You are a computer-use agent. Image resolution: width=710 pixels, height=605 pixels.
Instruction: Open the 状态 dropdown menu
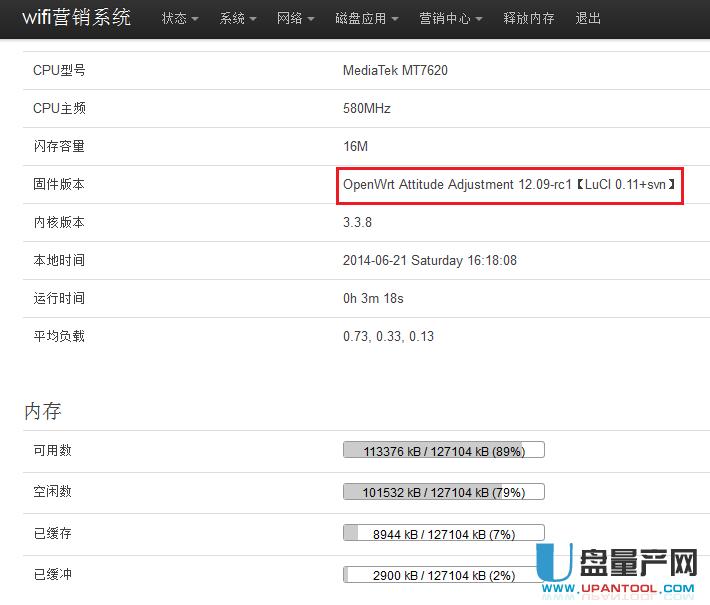tap(180, 18)
